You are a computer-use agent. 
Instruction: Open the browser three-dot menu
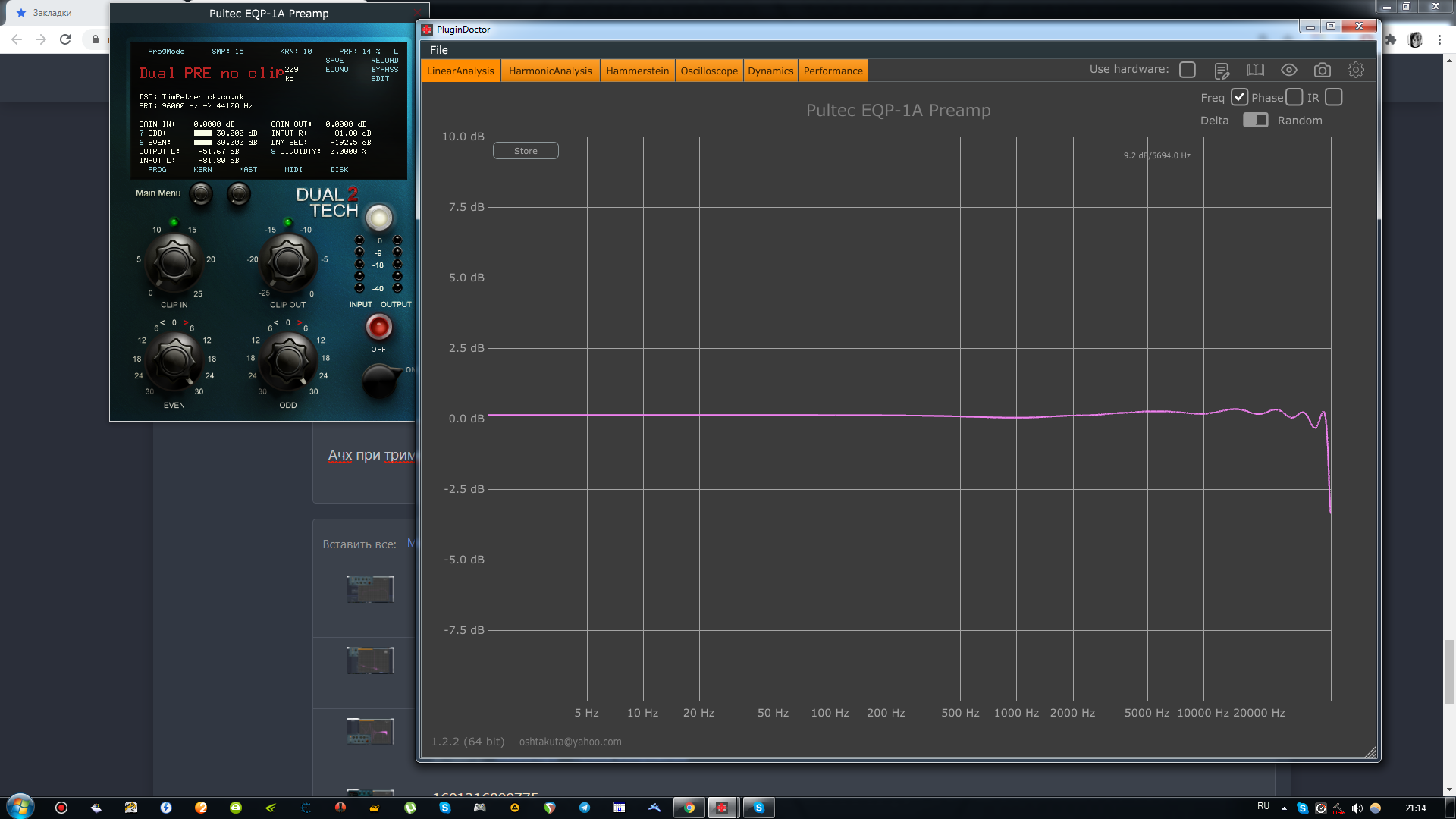coord(1439,39)
